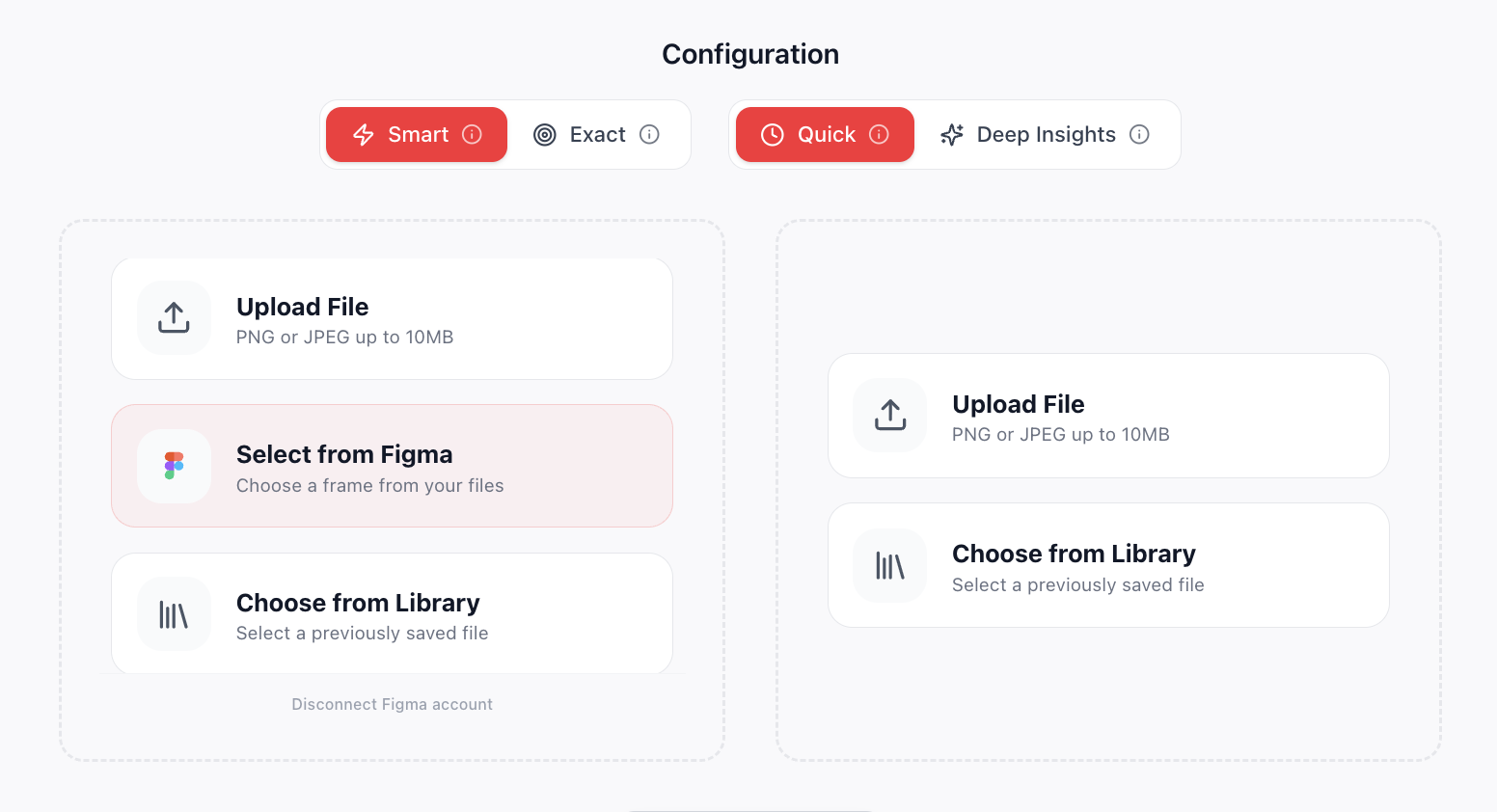Switch to Deep Insights mode
Viewport: 1497px width, 812px height.
(x=1037, y=134)
